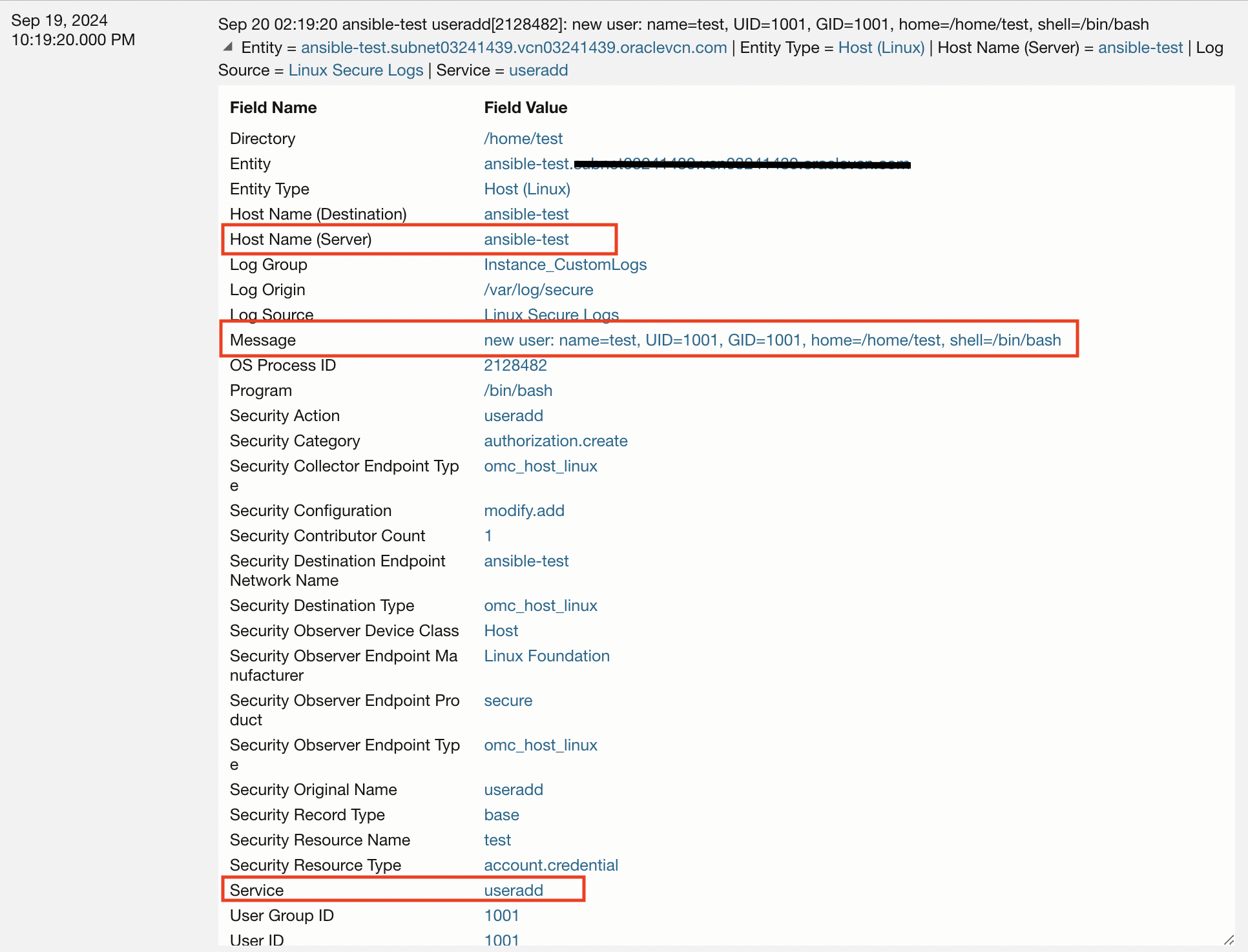Open the Host (Linux) link in header

[881, 48]
